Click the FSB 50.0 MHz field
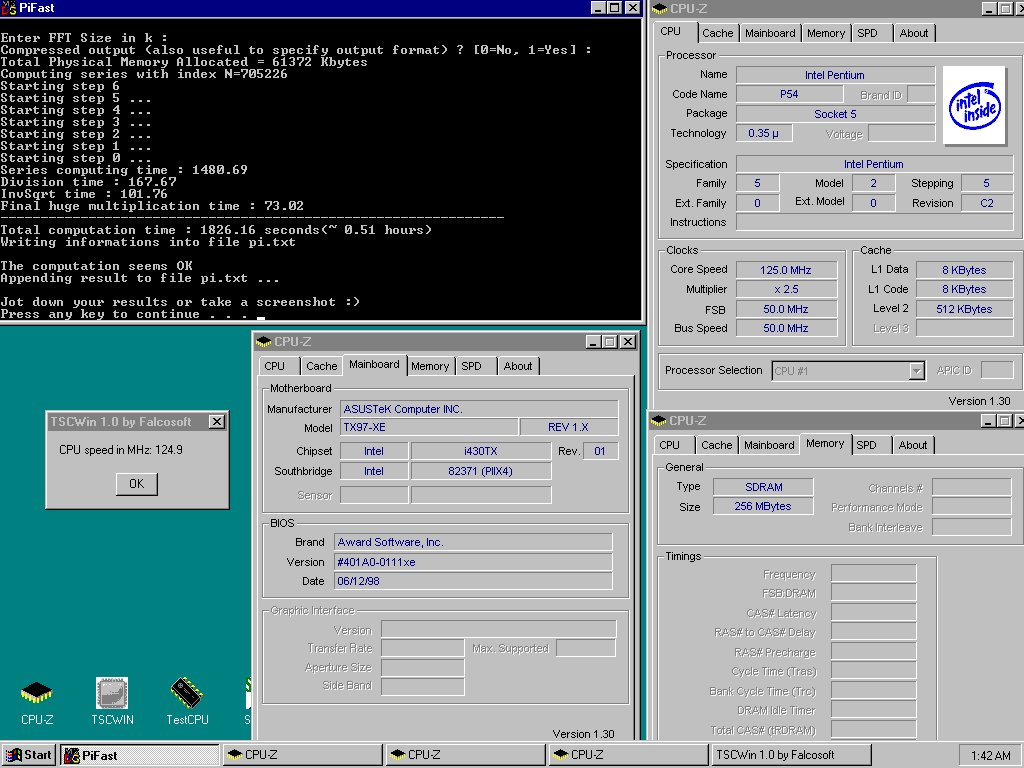Screen dimensions: 1024x768 coord(786,310)
